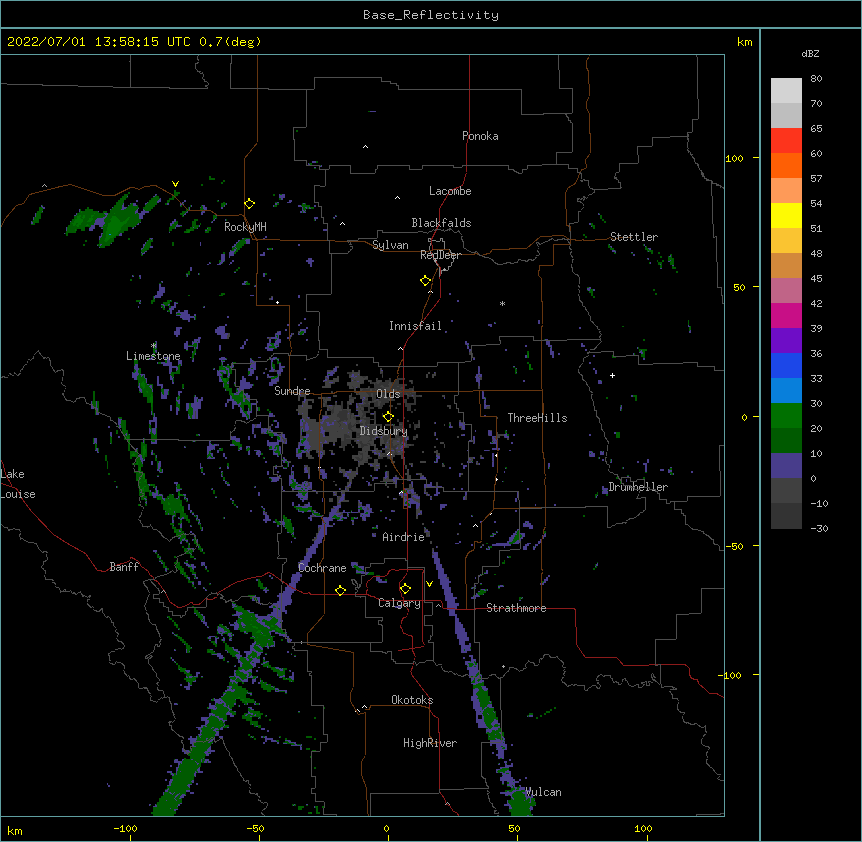Click the Airdrie city label
The image size is (862, 842).
(404, 537)
